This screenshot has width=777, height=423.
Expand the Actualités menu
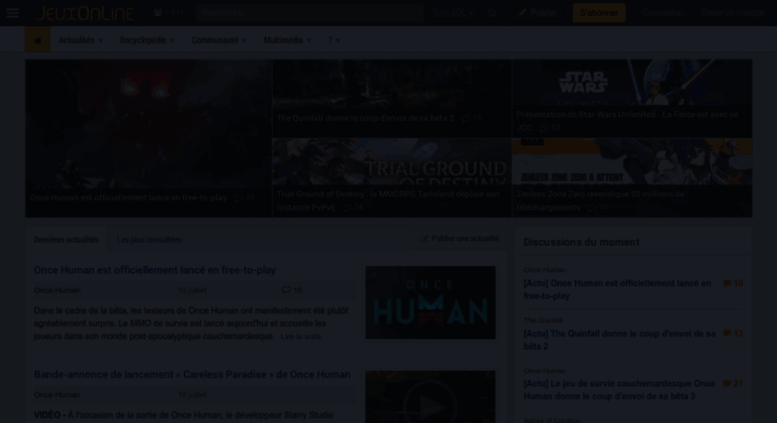[81, 40]
